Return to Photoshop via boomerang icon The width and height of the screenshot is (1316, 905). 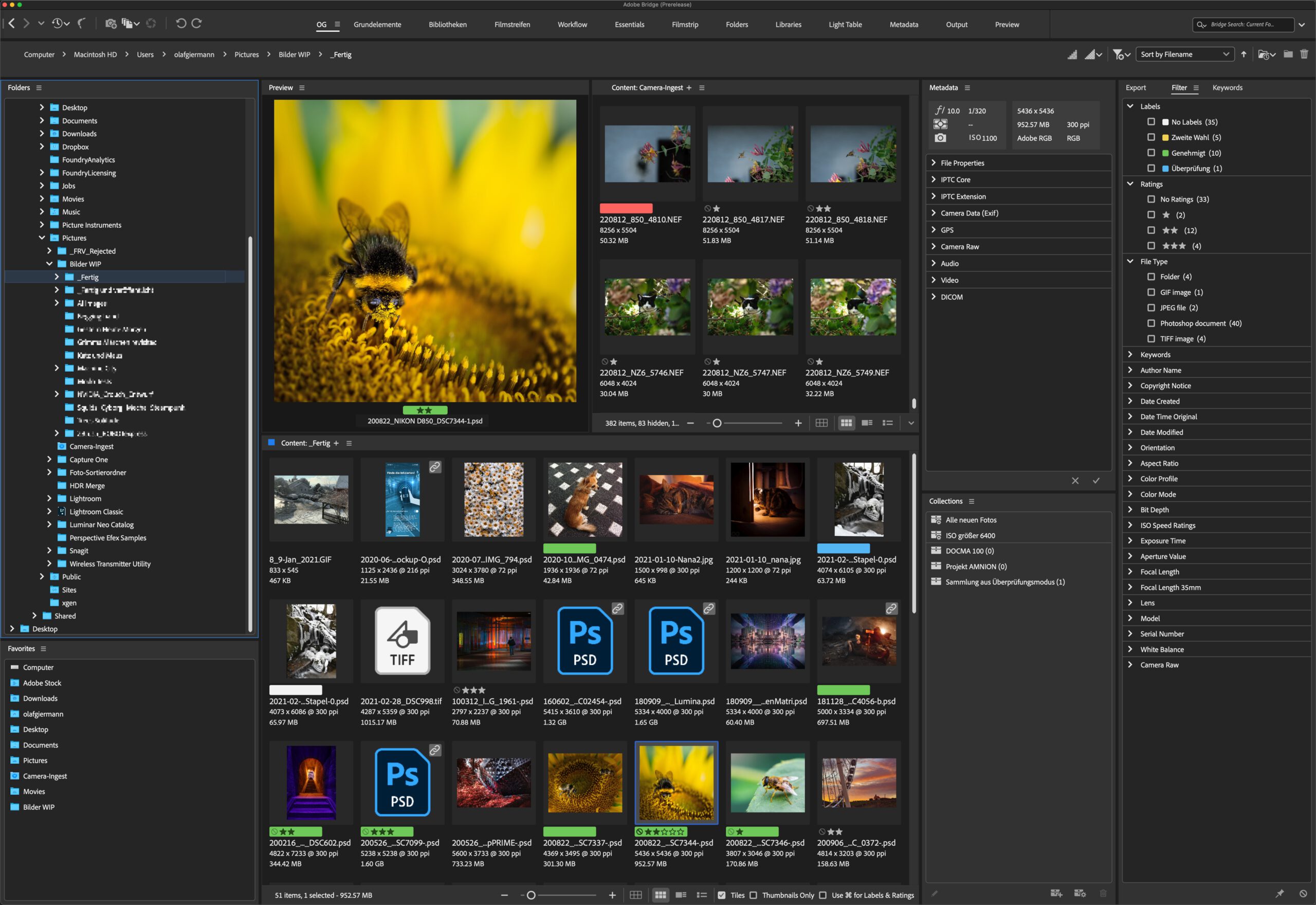(82, 23)
